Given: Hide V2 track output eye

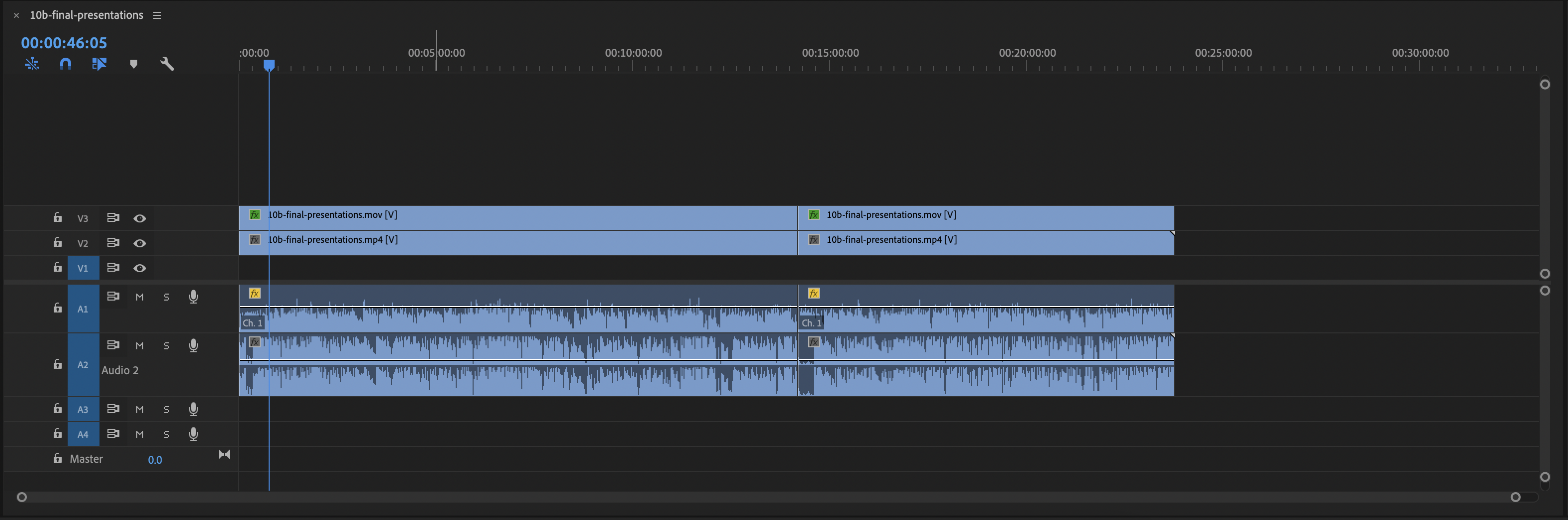Looking at the screenshot, I should [x=140, y=243].
